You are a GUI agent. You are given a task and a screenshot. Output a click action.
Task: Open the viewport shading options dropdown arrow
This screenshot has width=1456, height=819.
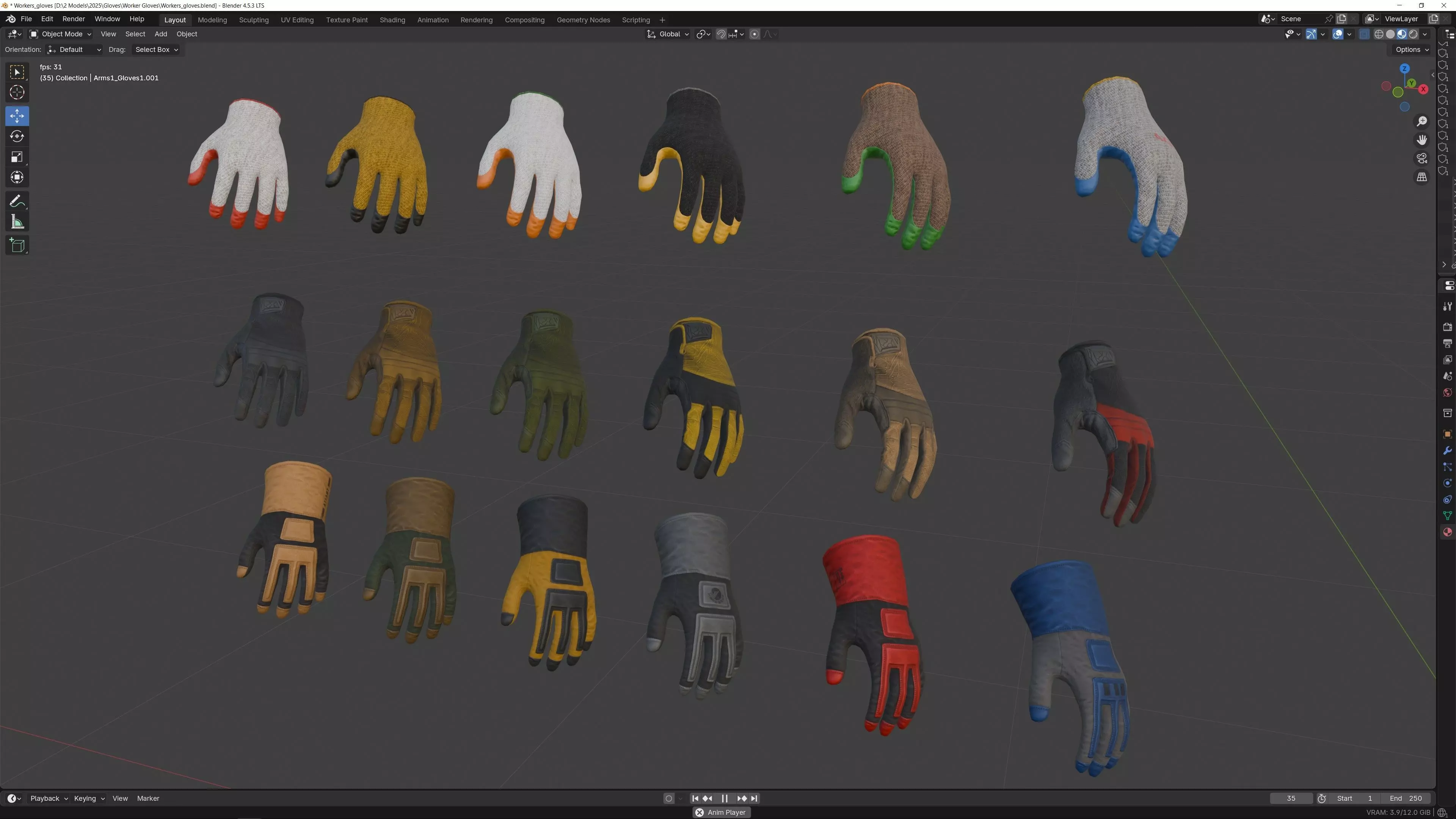(1425, 35)
